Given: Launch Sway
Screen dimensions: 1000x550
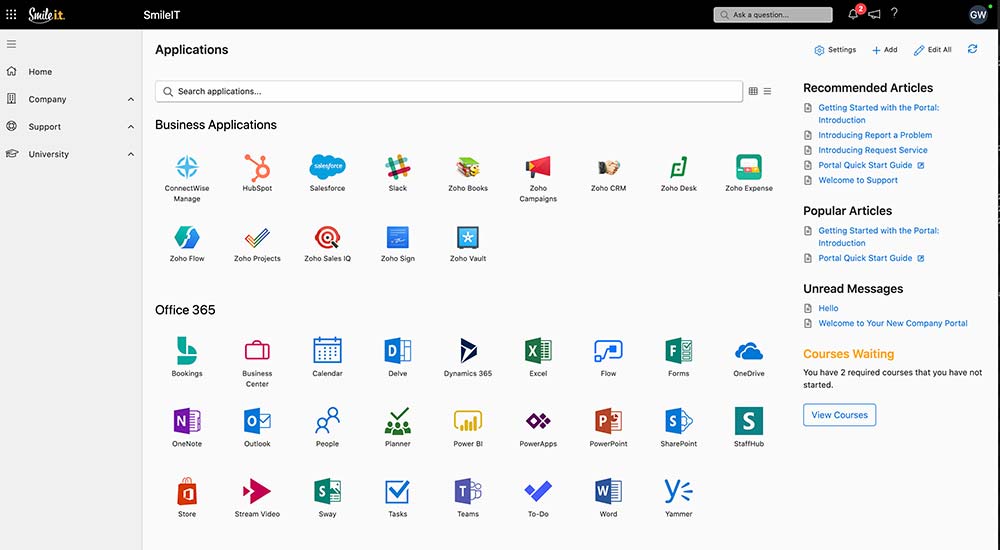Looking at the screenshot, I should click(327, 491).
